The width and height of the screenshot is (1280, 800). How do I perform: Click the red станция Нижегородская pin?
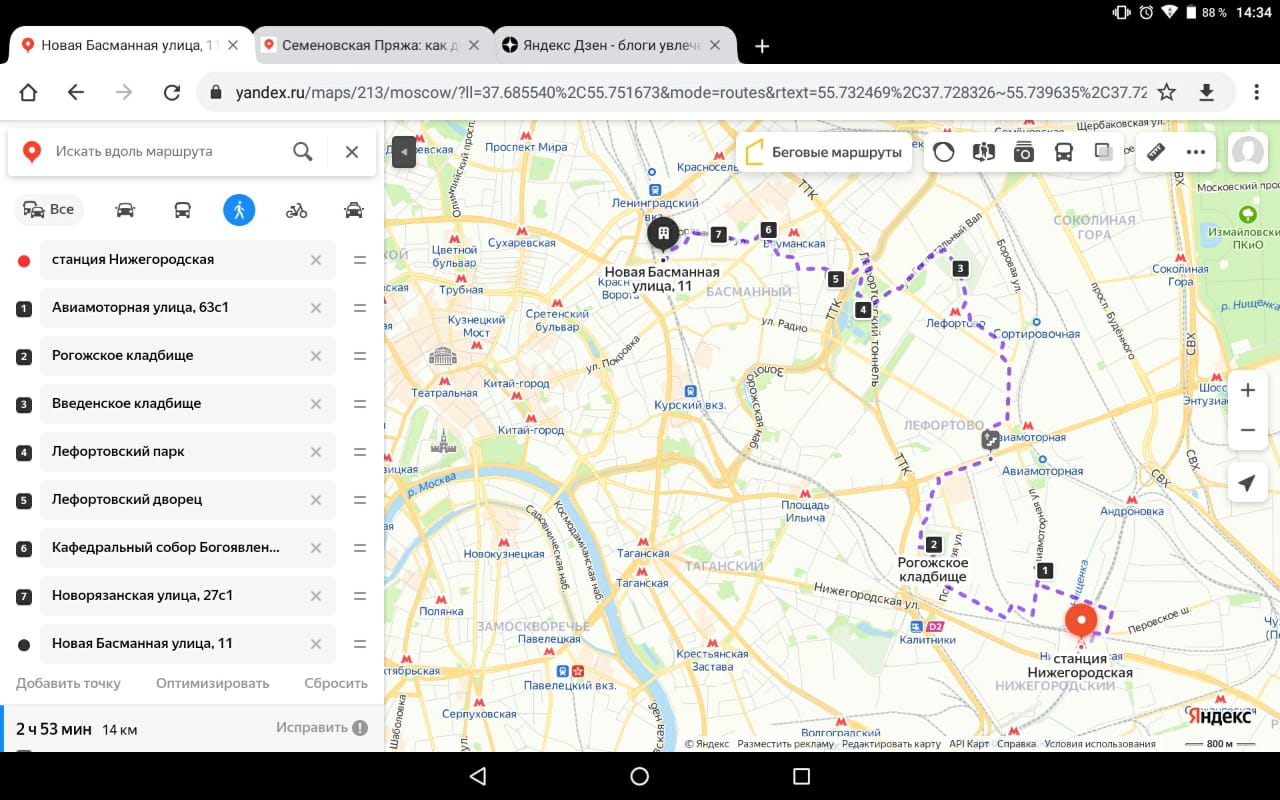pyautogui.click(x=1080, y=622)
